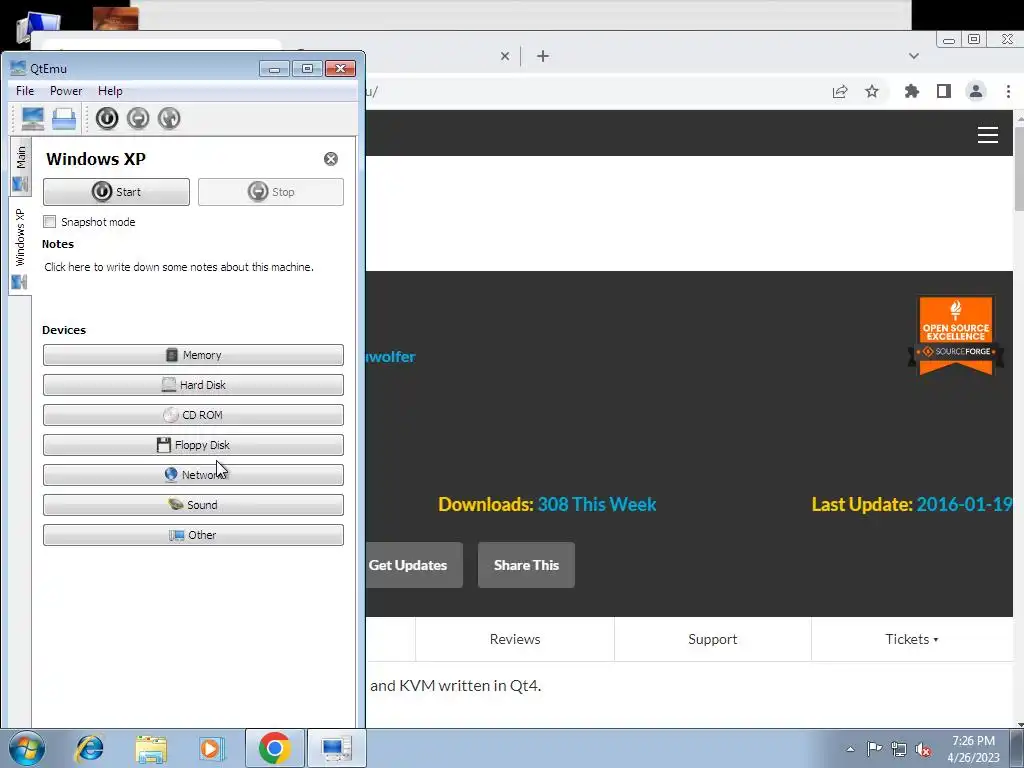Open the Chrome extensions puzzle icon
Screen dimensions: 1024x768
coord(912,91)
